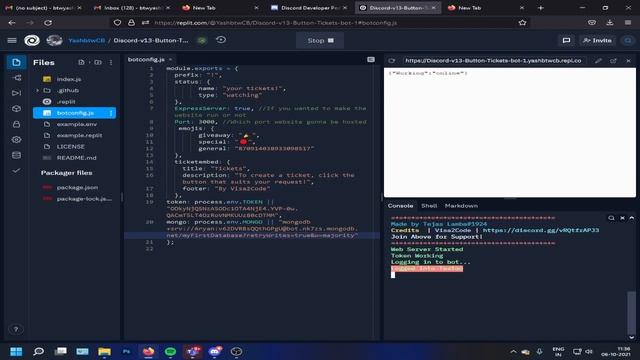Image resolution: width=640 pixels, height=360 pixels.
Task: Switch to Discord Developer Portal tab
Action: (x=309, y=8)
